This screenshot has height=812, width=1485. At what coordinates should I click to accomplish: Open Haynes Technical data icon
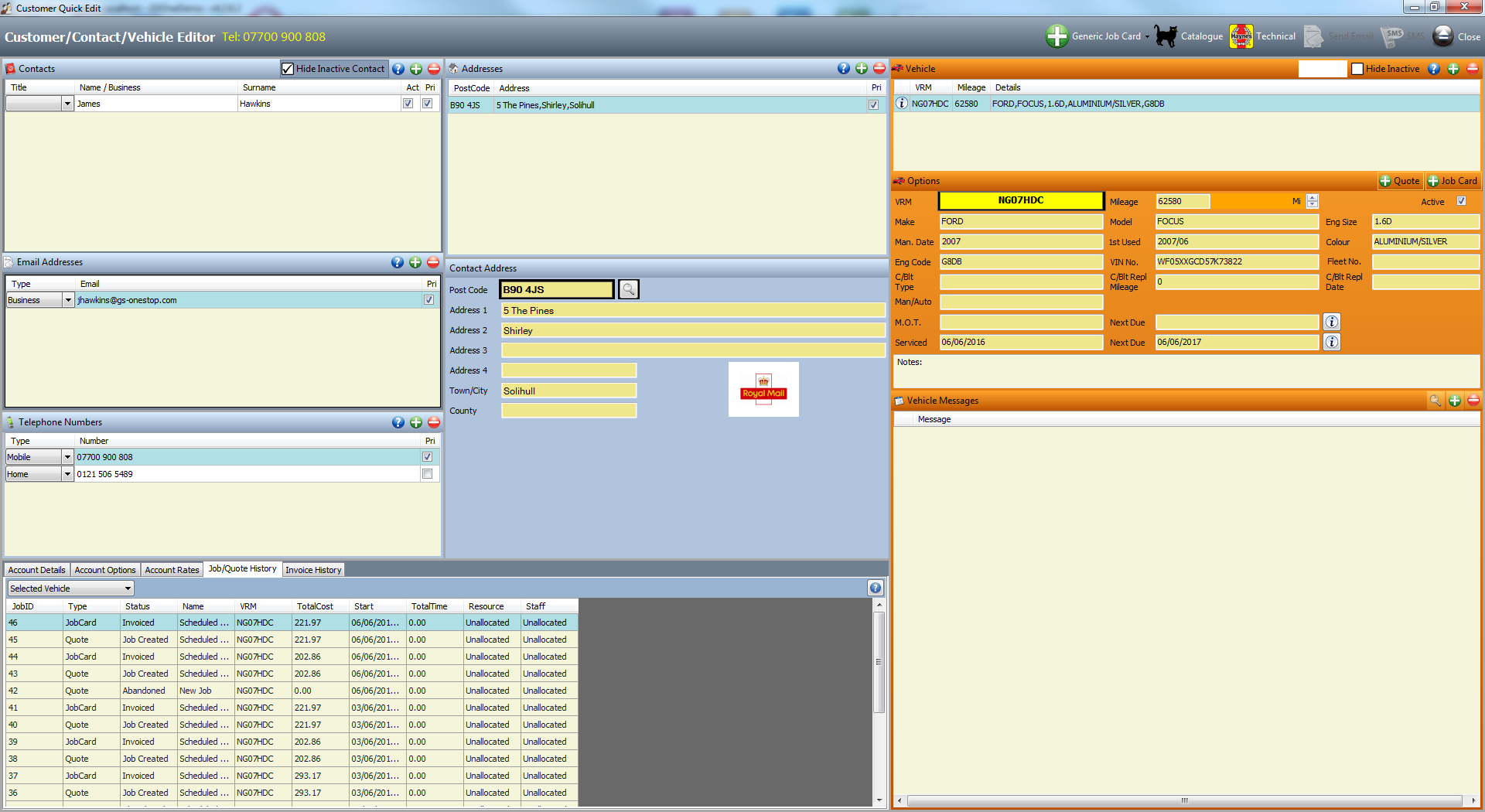click(x=1241, y=36)
